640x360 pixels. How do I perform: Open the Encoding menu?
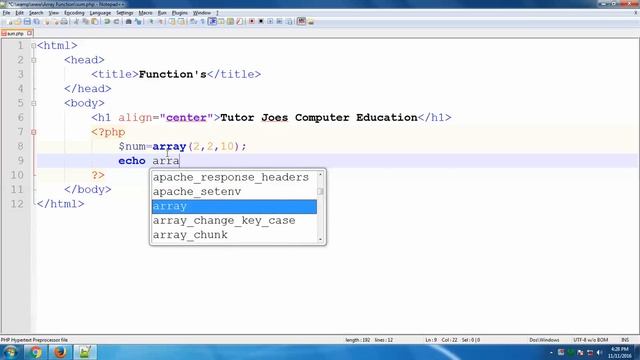coord(74,13)
